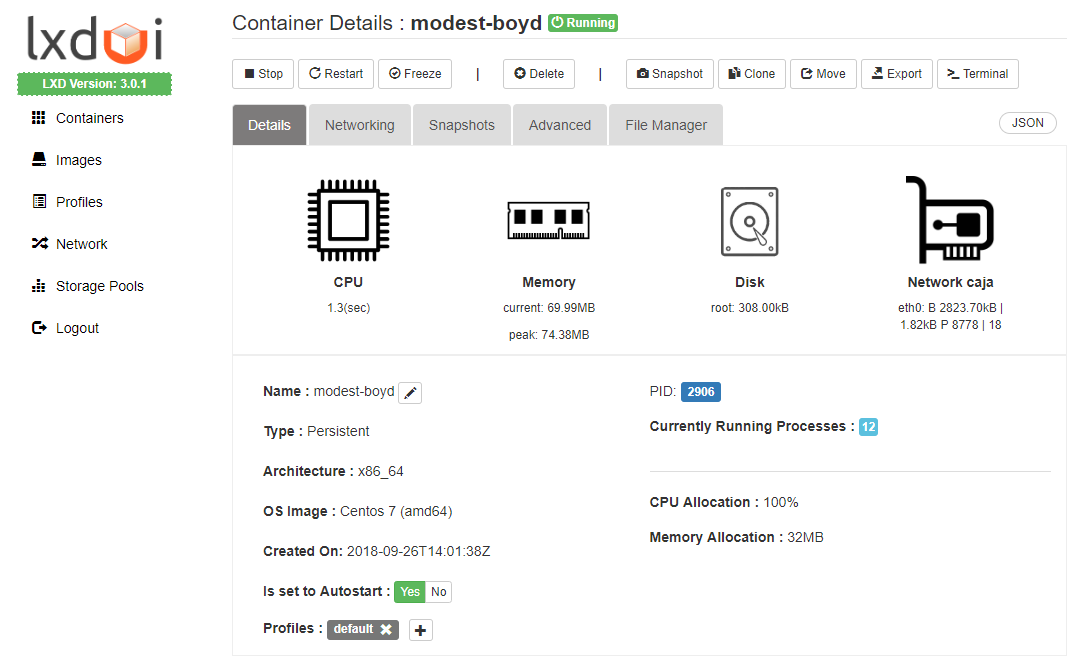Click the created date 2018-09-26T14:01:38Z
Viewport: 1082px width, 667px height.
click(418, 551)
